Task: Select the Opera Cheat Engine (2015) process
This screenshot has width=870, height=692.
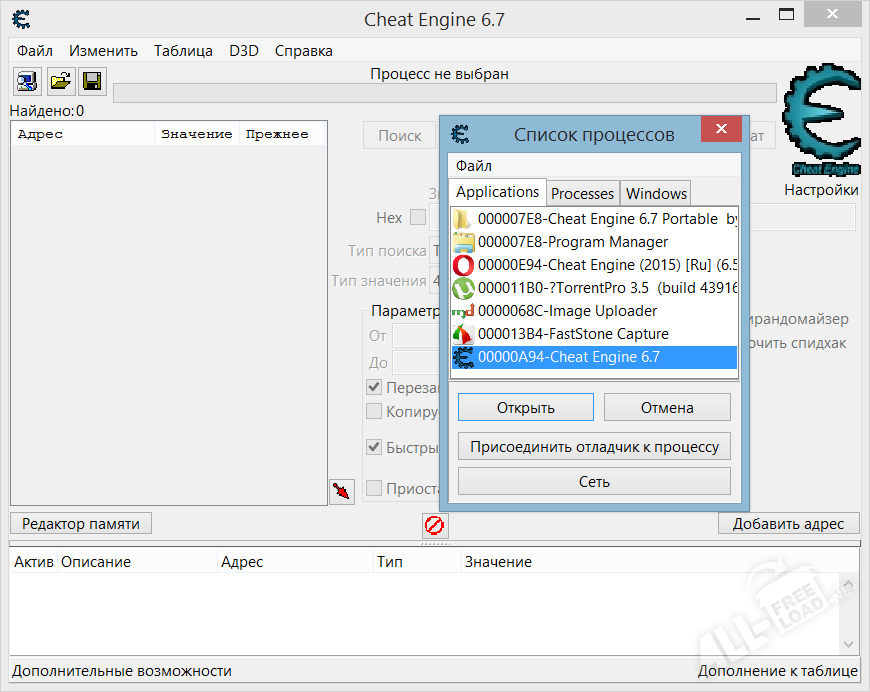Action: pos(594,265)
